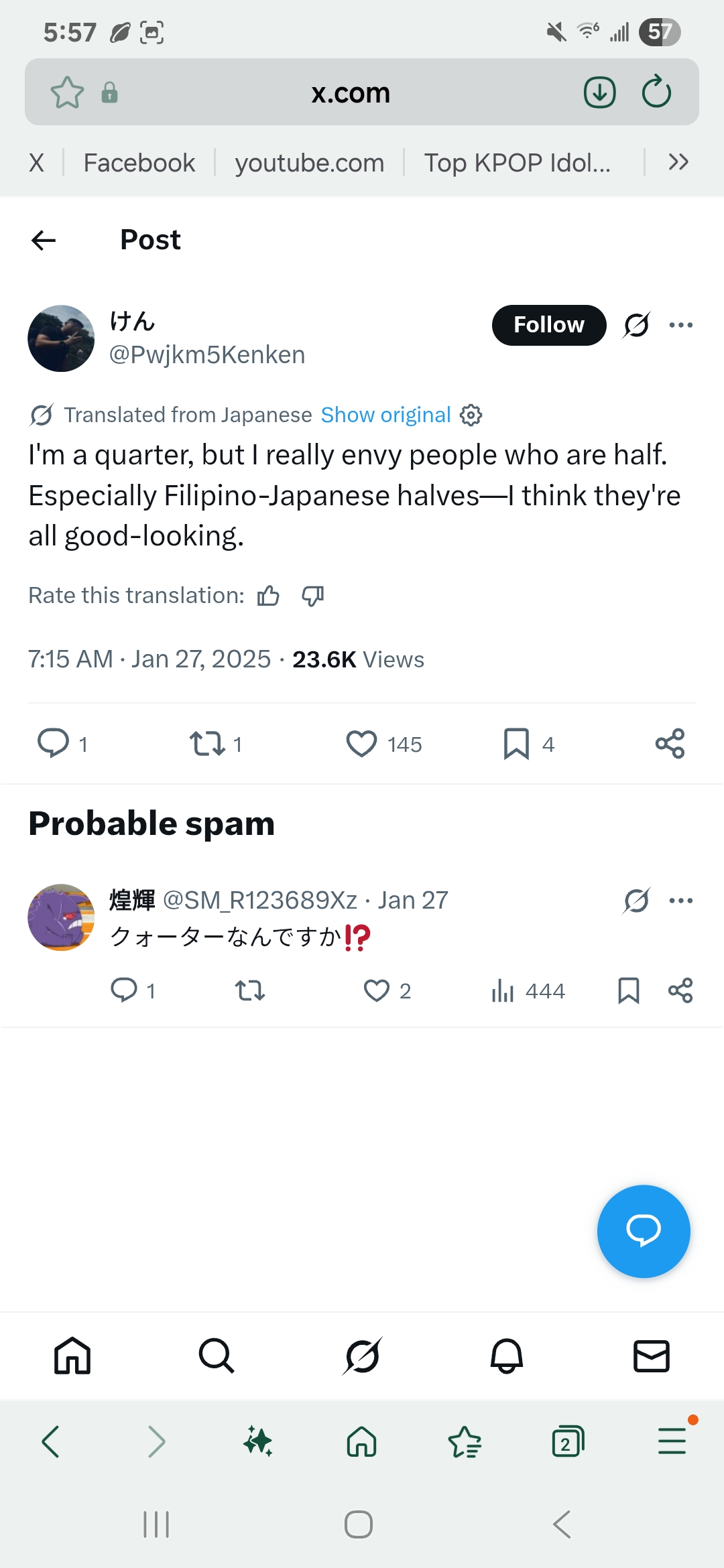Show original Japanese text
The width and height of the screenshot is (724, 1568).
(385, 415)
